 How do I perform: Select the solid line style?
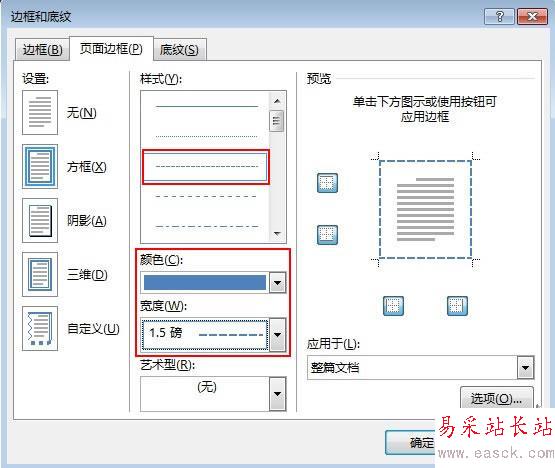click(x=207, y=106)
